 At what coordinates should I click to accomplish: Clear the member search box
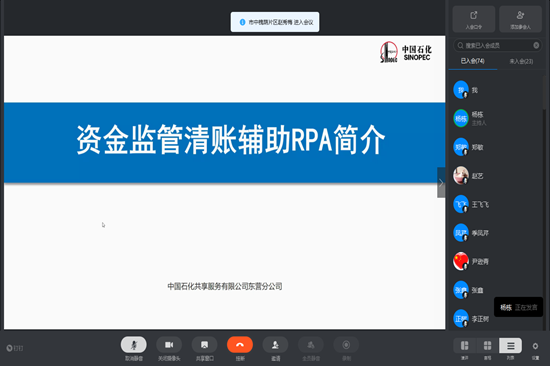click(x=536, y=45)
